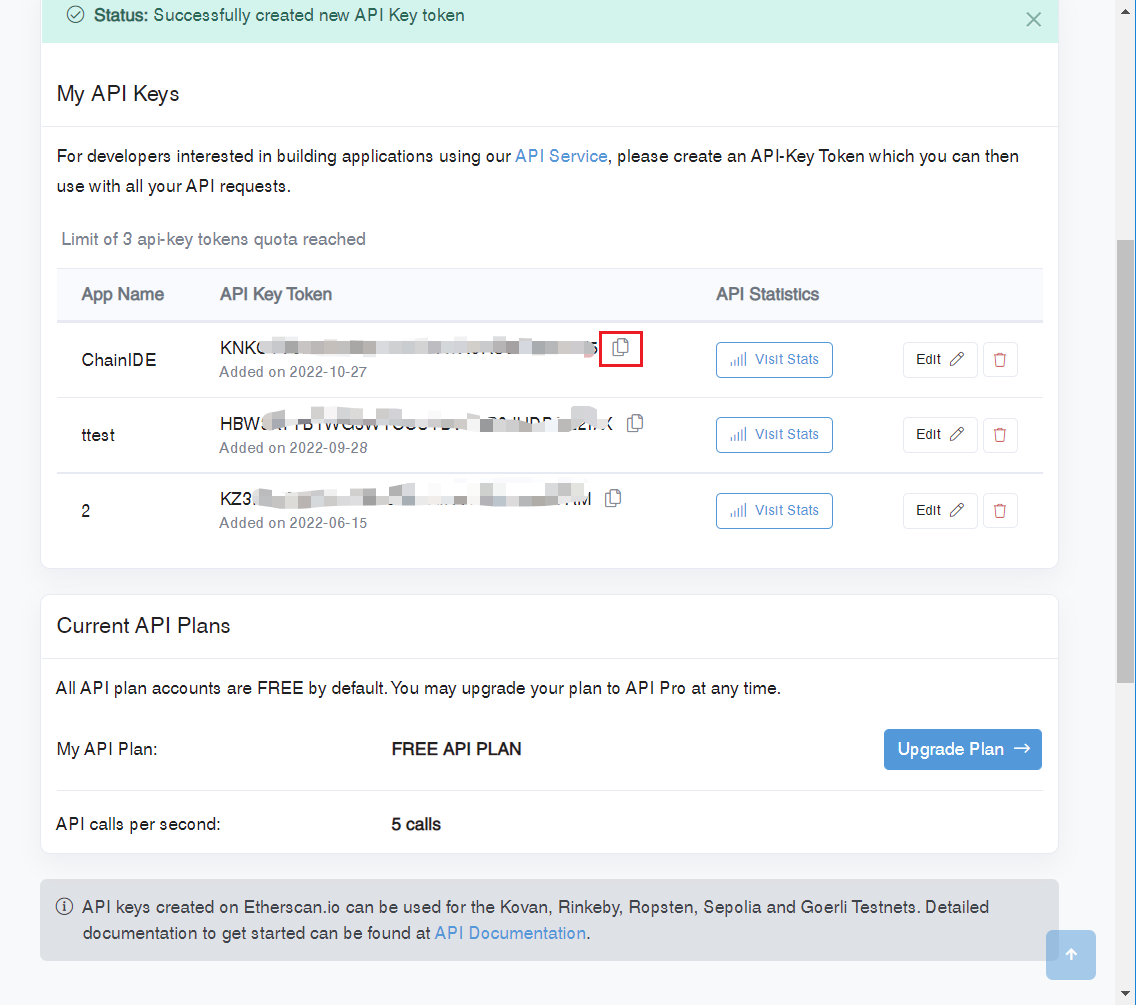Edit the API key named 2
This screenshot has width=1136, height=1005.
point(940,510)
